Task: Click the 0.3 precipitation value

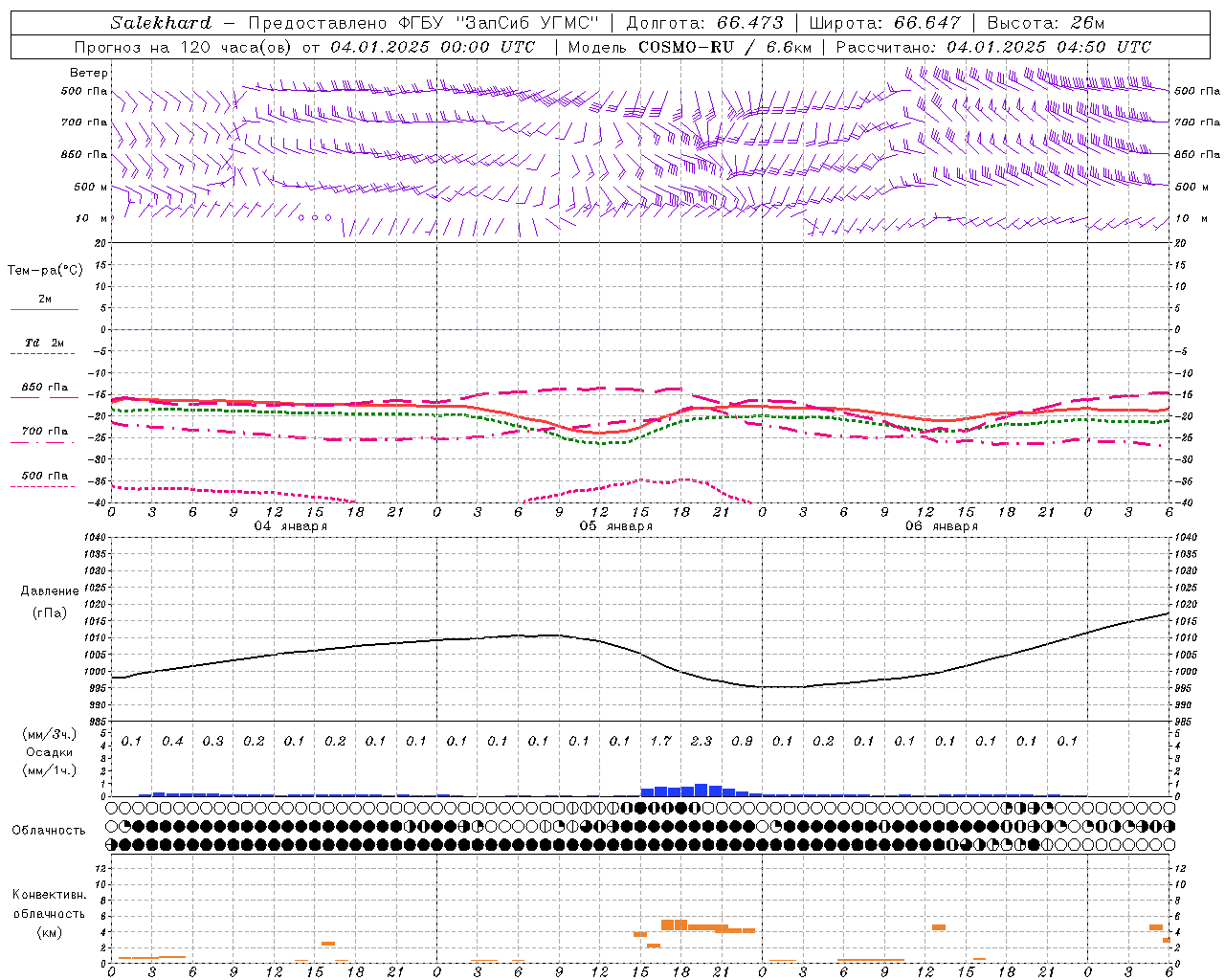Action: [x=212, y=741]
